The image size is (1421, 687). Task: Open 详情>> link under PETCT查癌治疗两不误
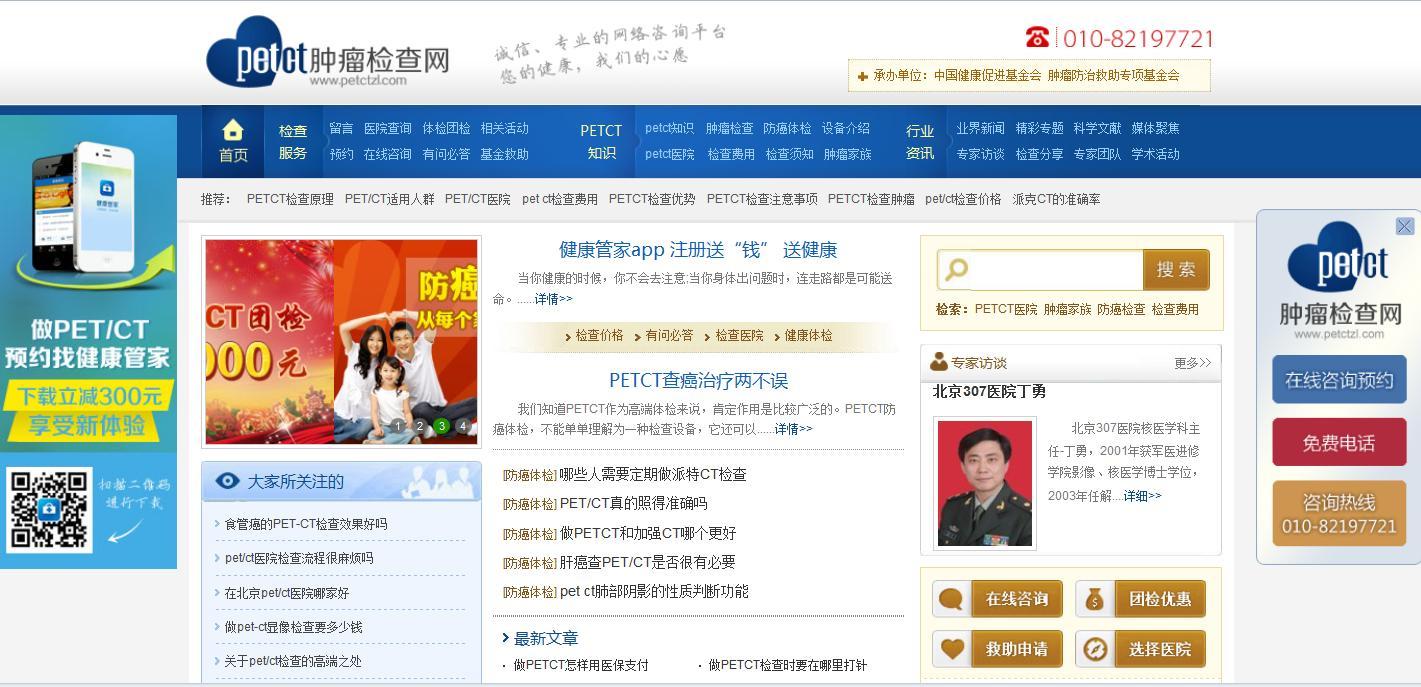(x=793, y=429)
